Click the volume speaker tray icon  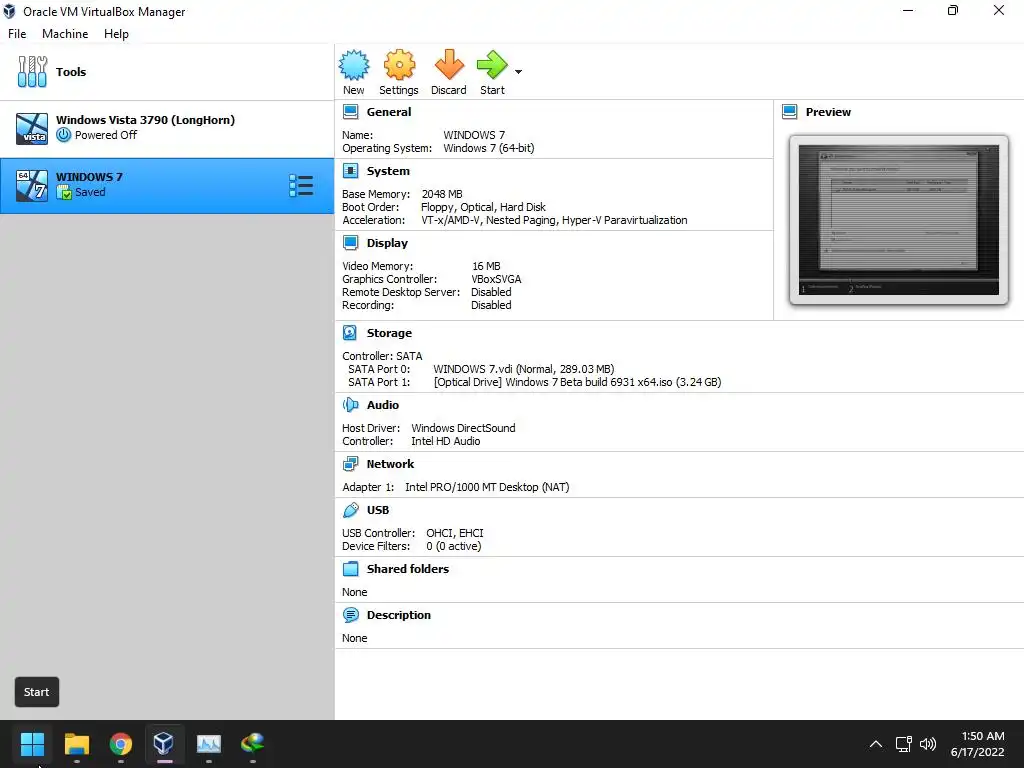click(927, 744)
